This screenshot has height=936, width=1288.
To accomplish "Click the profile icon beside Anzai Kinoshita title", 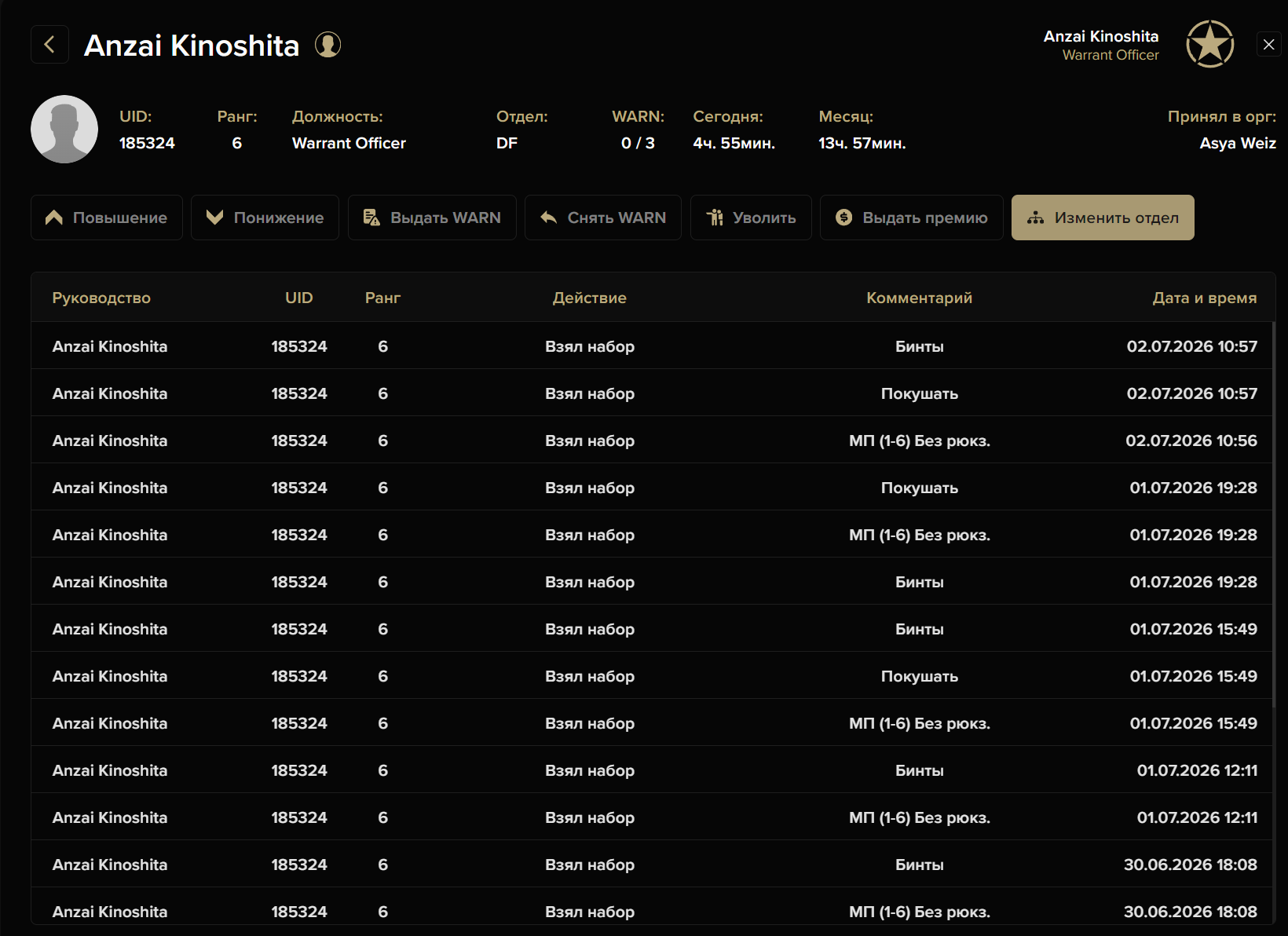I will [x=327, y=45].
